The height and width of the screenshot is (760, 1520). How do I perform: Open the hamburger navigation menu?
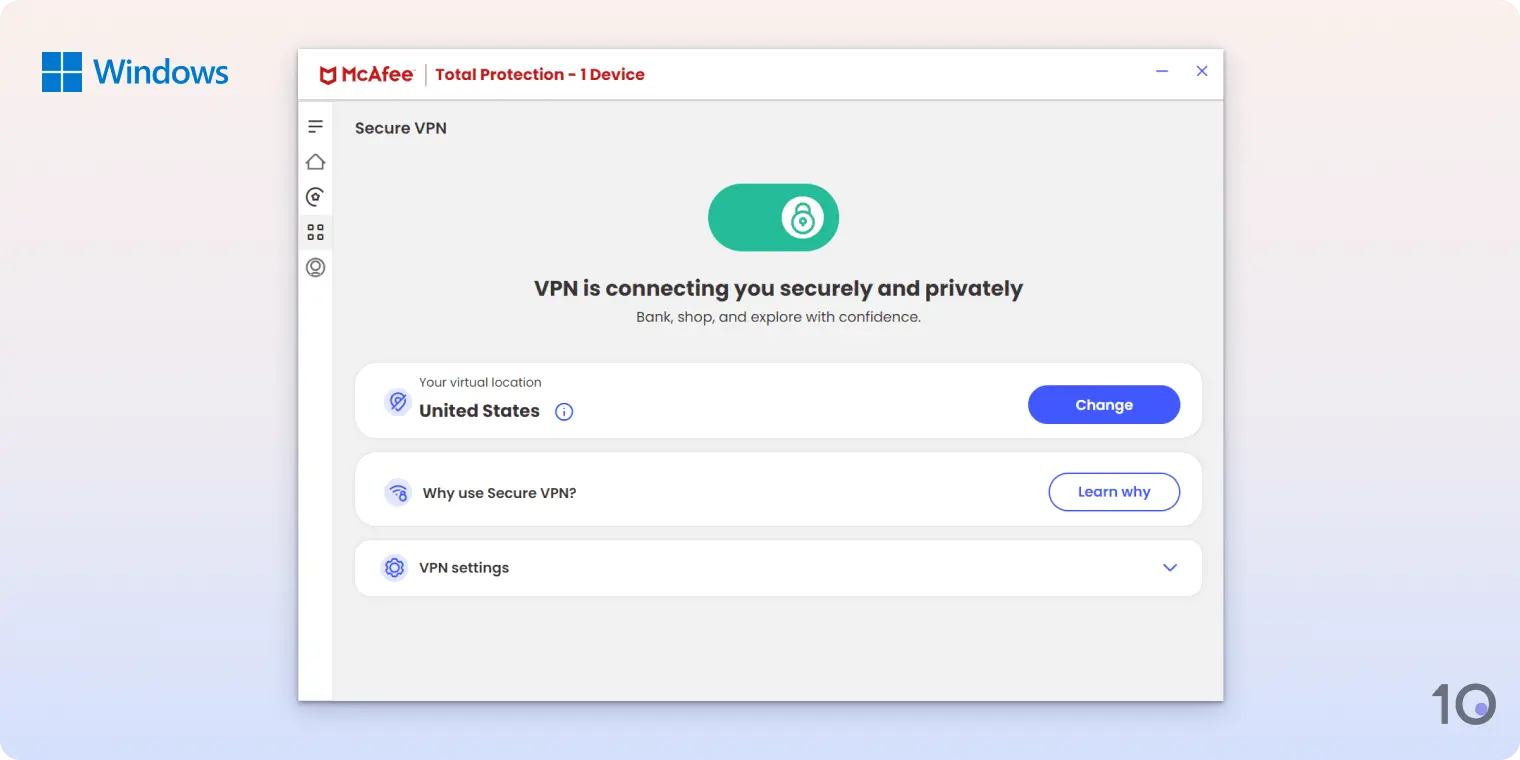tap(315, 126)
